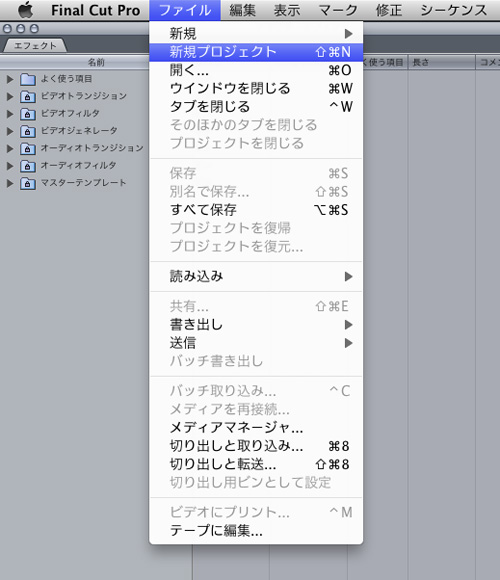The width and height of the screenshot is (500, 580).
Task: Choose ウインドウを閉じる
Action: coord(256,88)
